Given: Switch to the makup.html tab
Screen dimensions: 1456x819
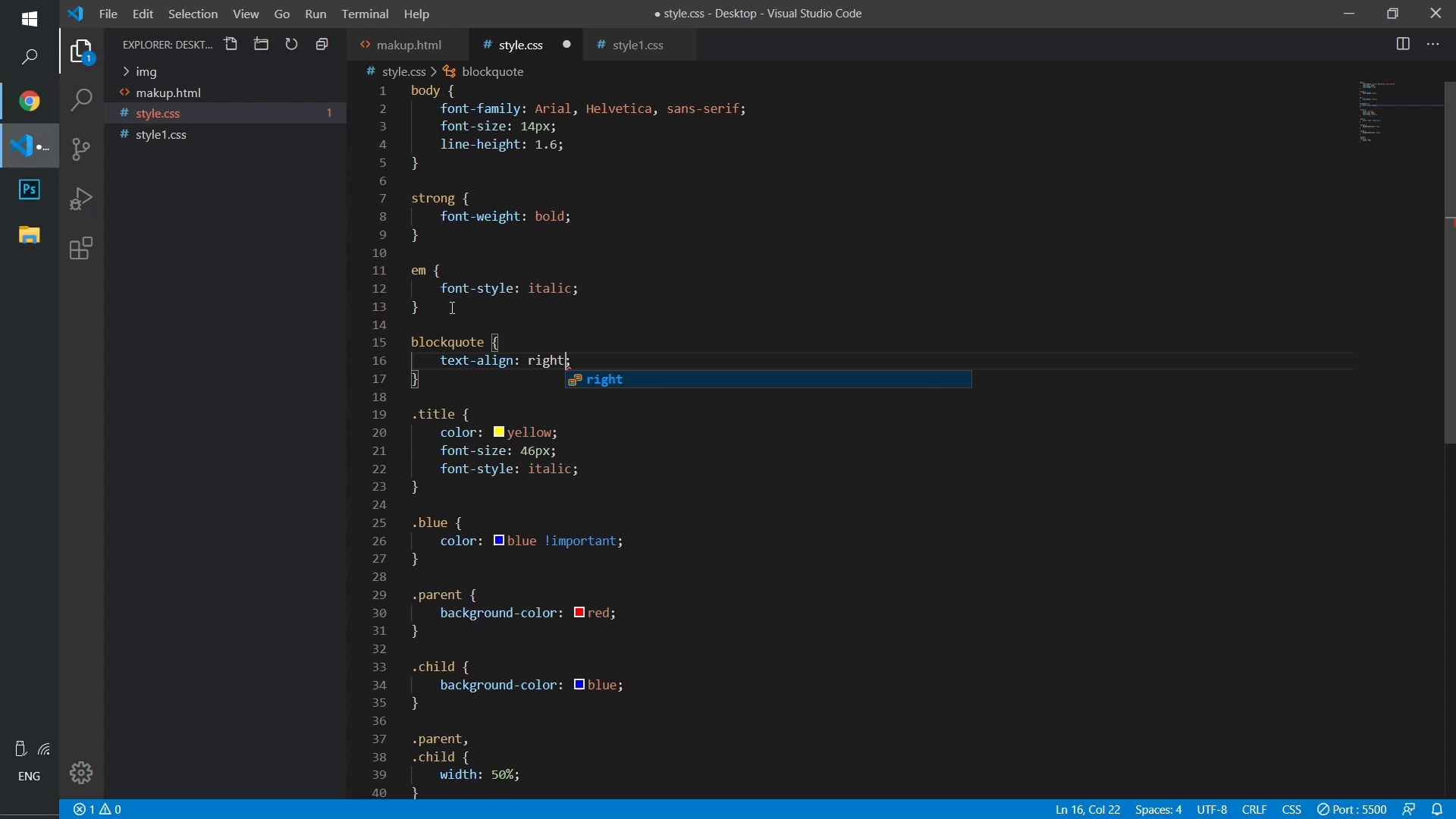Looking at the screenshot, I should point(410,45).
